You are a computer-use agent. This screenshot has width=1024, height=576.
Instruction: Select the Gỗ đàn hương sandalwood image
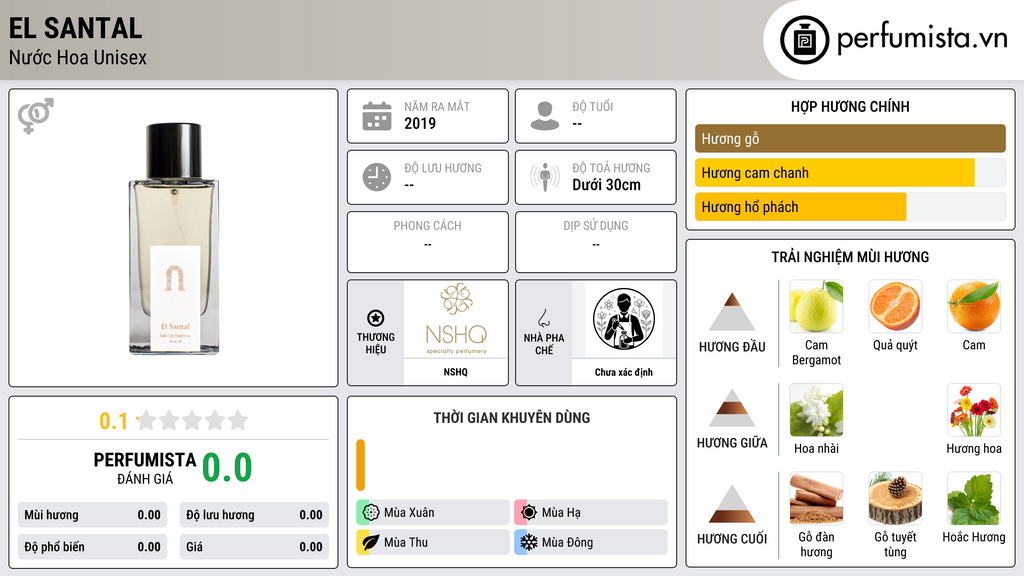816,499
